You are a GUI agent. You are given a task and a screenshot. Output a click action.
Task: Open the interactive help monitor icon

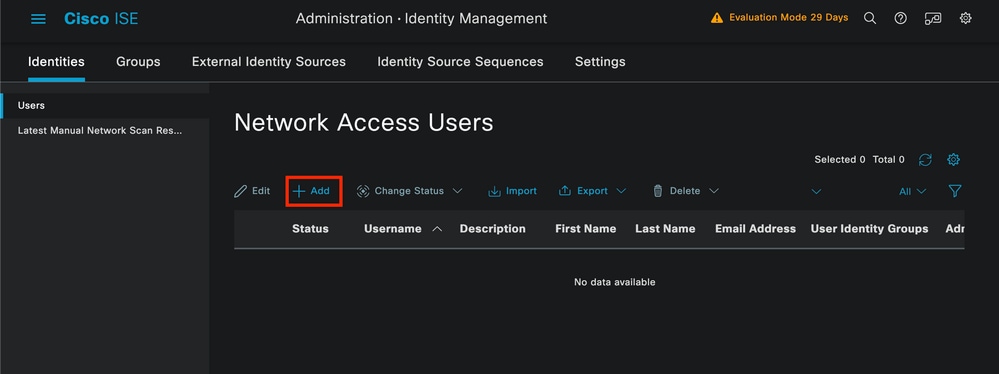click(x=933, y=18)
